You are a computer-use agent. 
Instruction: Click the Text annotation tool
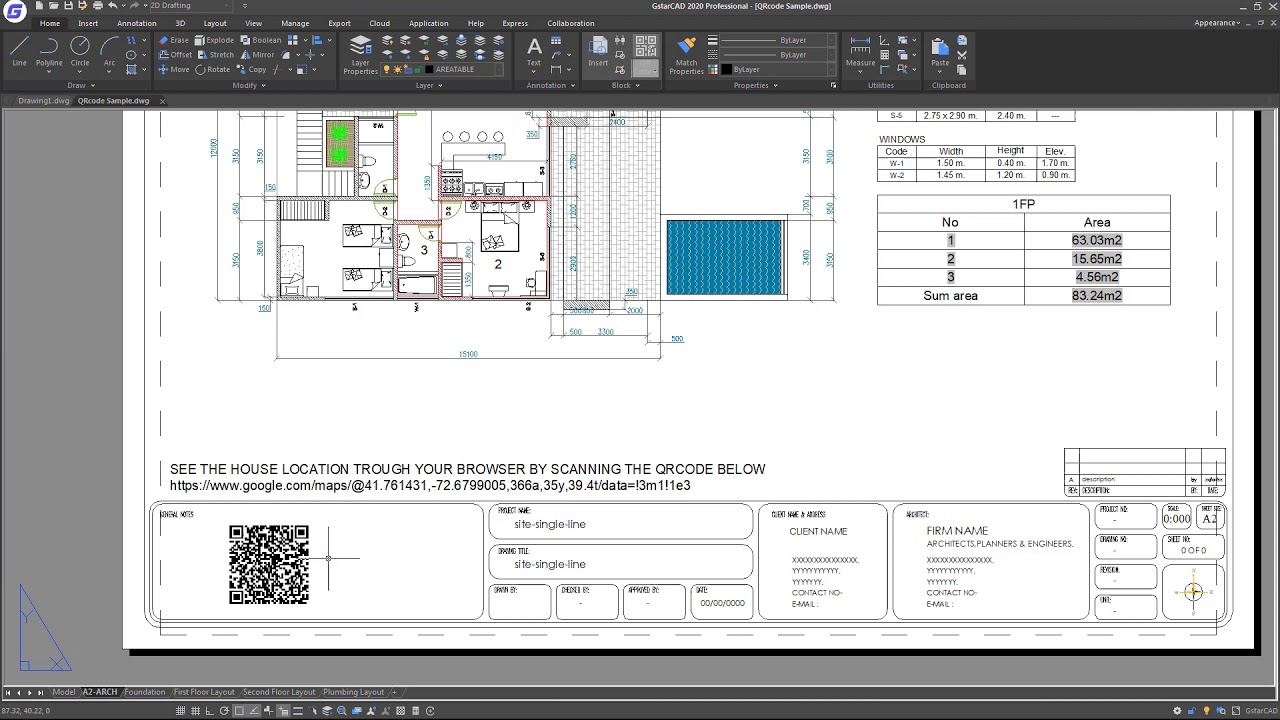(x=534, y=52)
